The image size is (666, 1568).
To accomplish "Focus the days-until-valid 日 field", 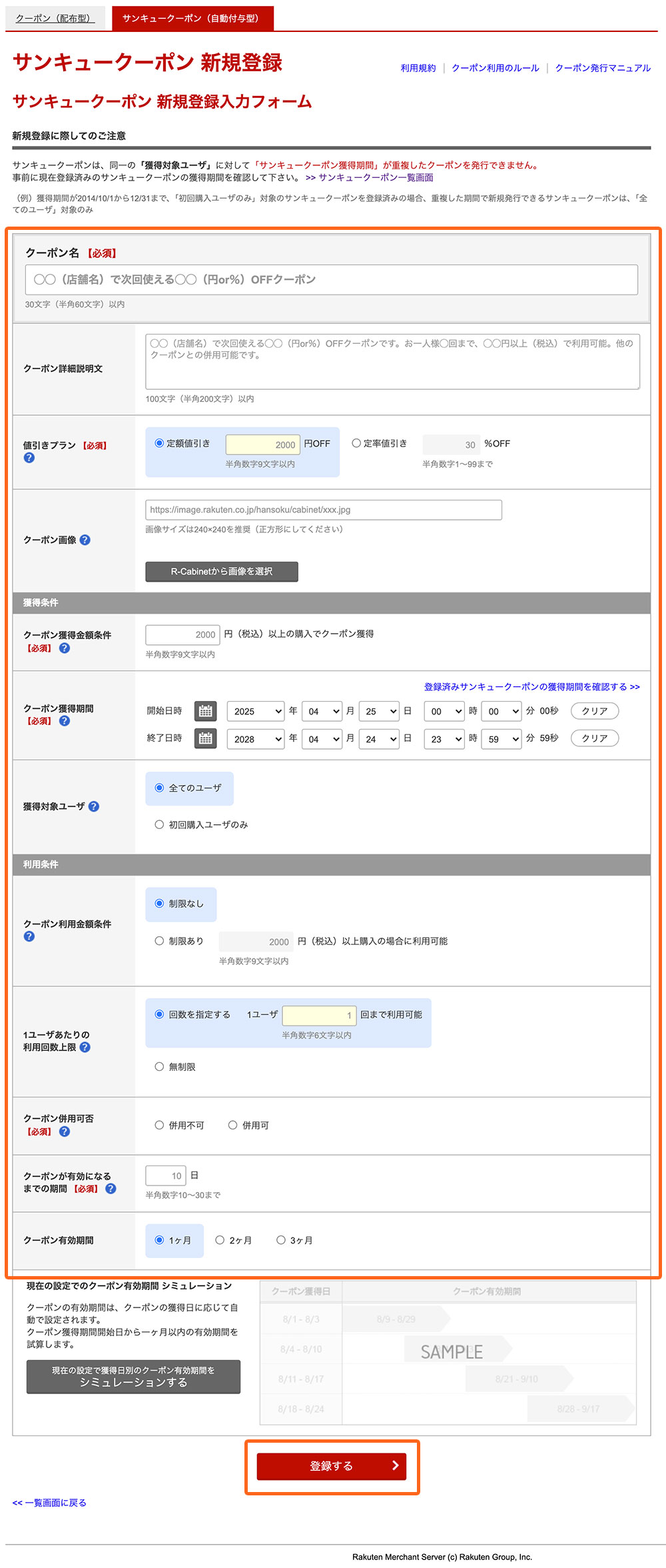I will pyautogui.click(x=166, y=1176).
